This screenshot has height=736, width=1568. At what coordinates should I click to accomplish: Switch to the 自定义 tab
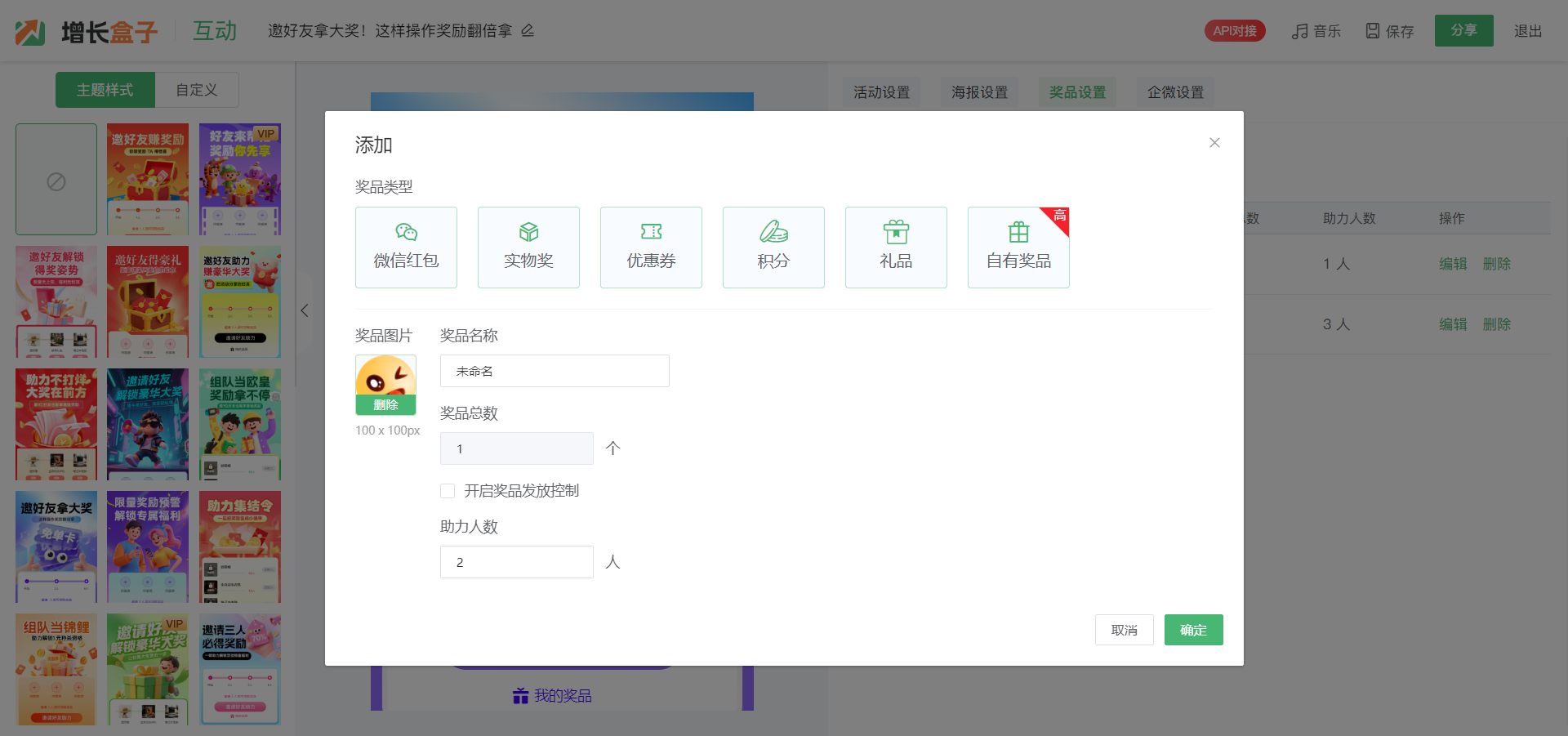click(197, 90)
